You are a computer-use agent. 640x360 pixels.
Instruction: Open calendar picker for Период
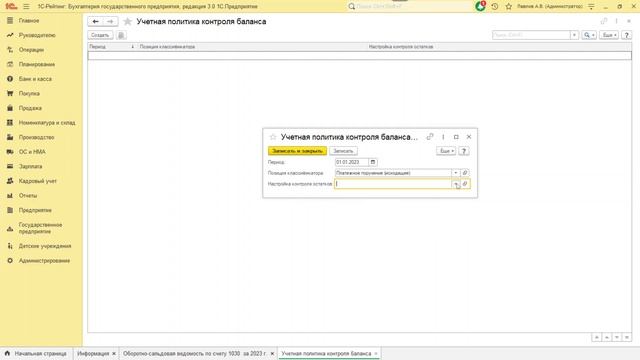tap(373, 162)
